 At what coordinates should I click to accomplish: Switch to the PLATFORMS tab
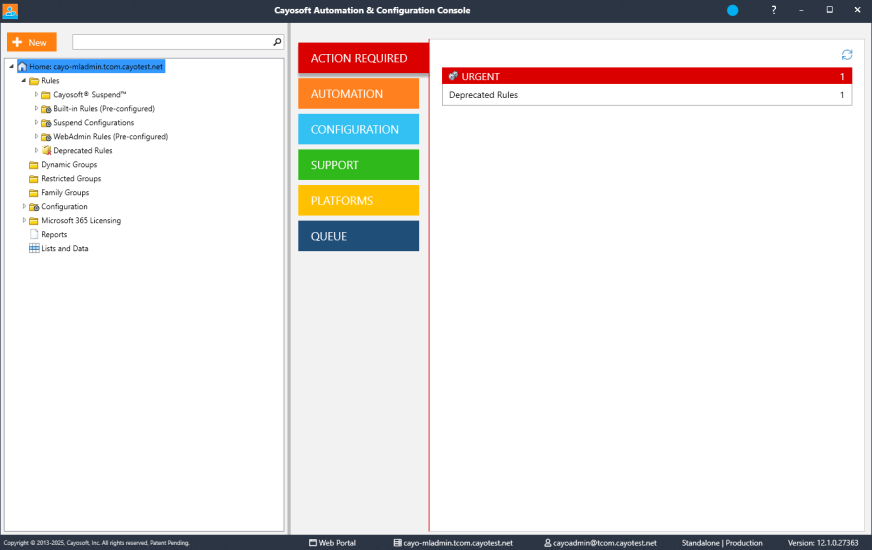point(358,200)
